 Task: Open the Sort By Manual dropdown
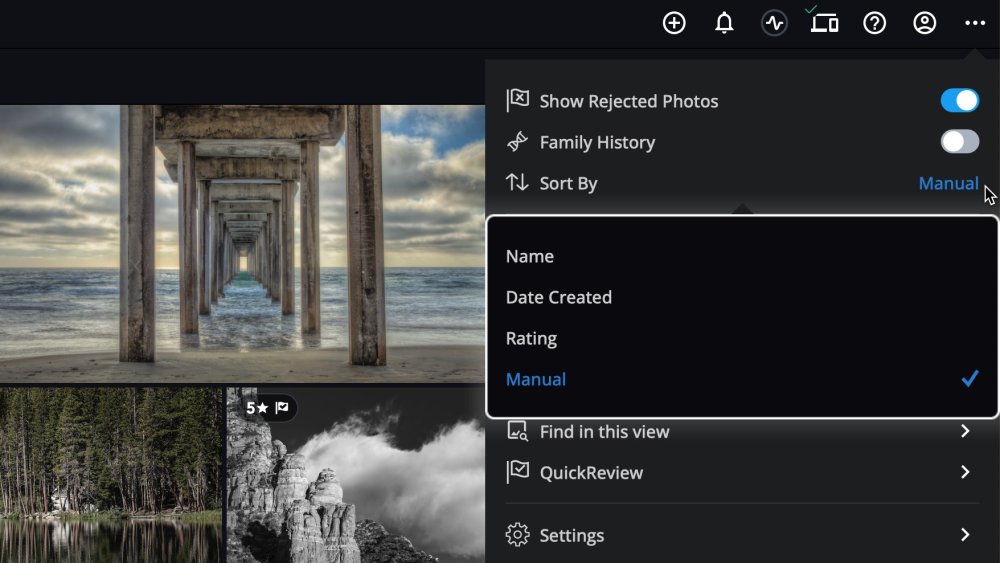coord(947,183)
